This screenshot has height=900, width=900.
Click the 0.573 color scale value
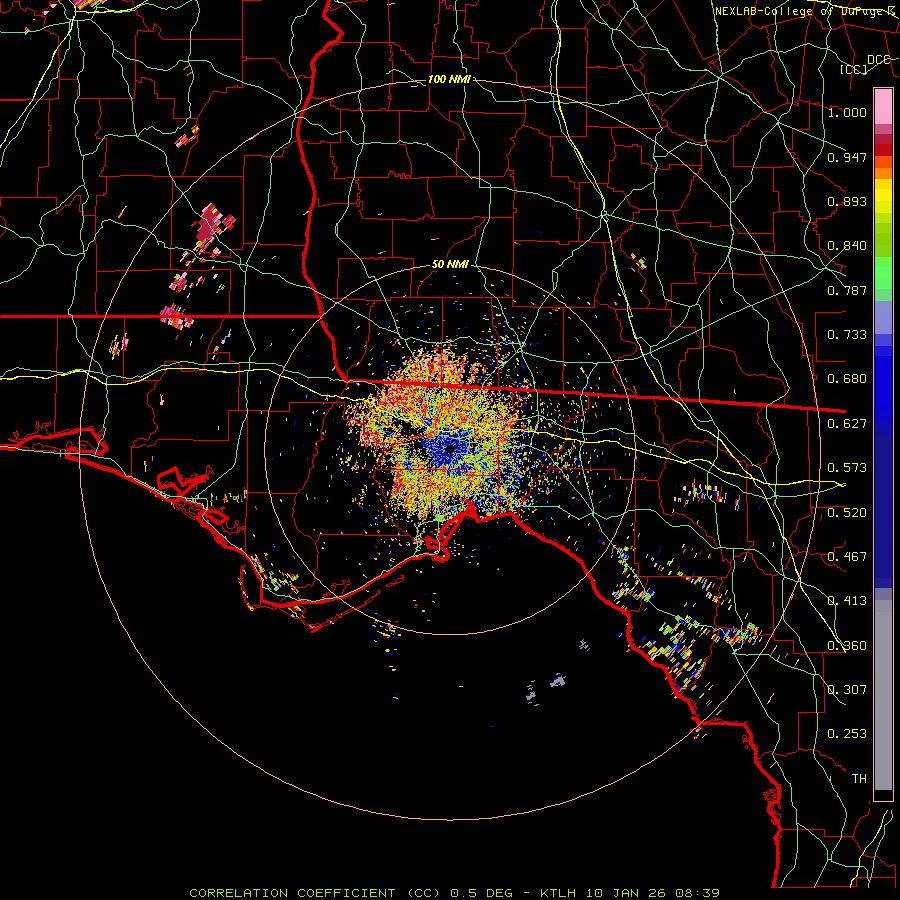[x=847, y=468]
